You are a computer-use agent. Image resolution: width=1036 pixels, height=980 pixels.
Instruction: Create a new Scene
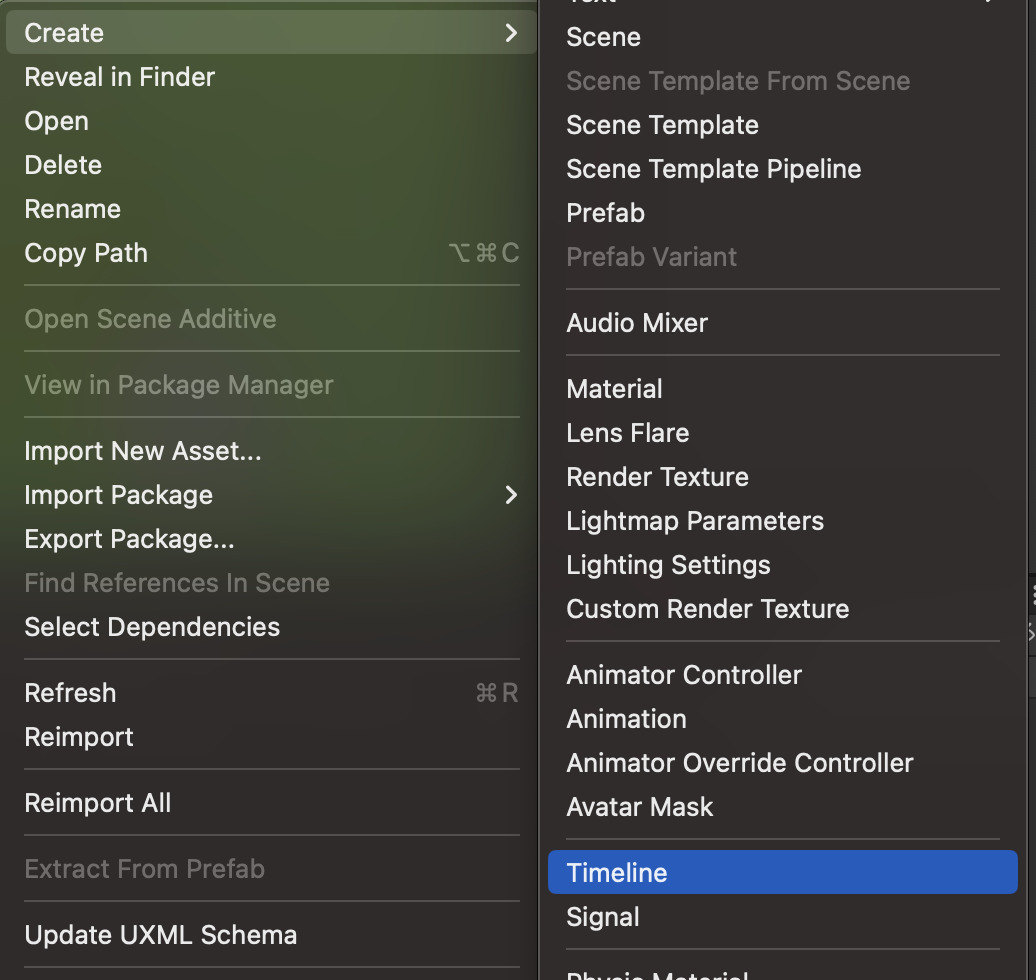tap(603, 37)
